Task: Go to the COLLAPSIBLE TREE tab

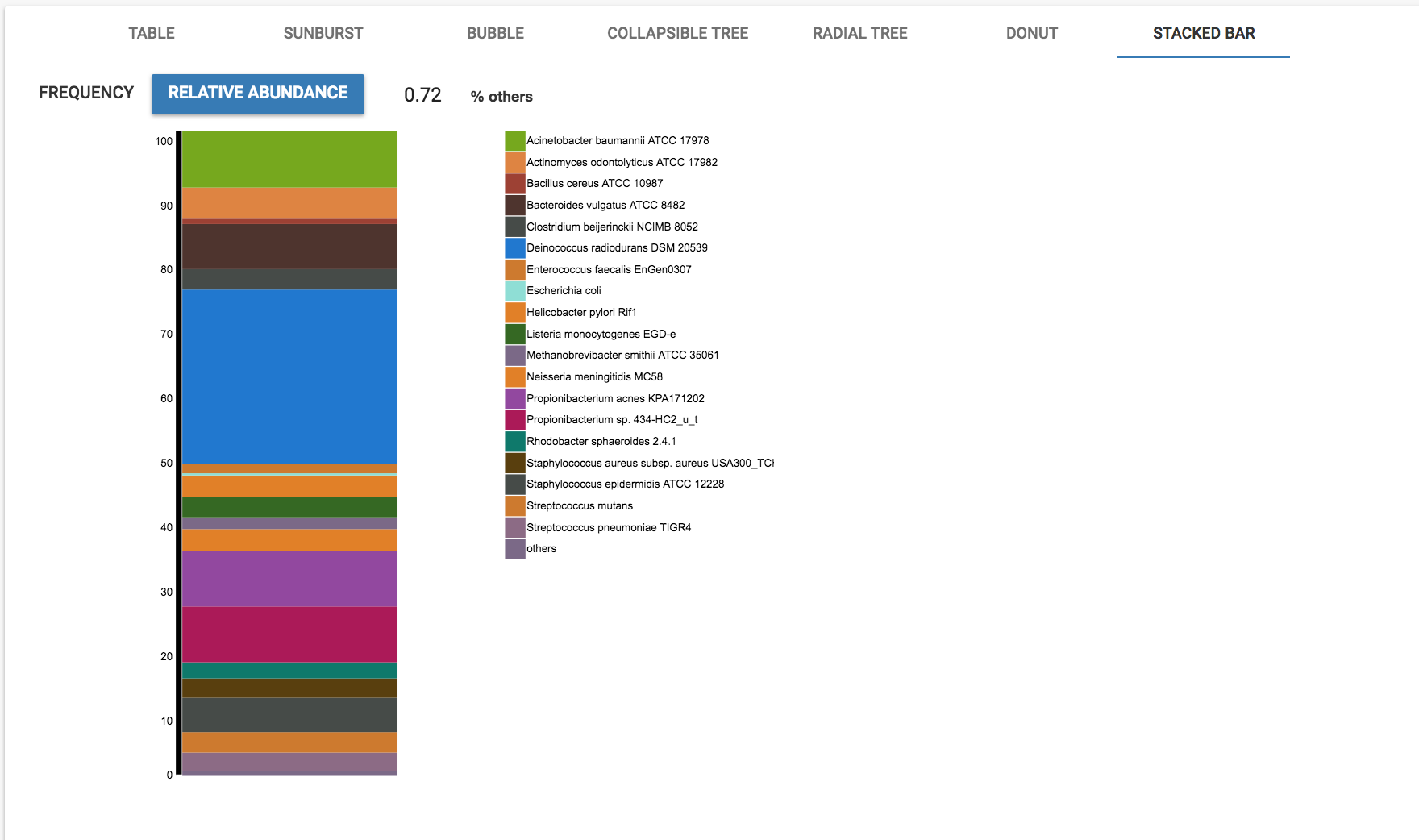Action: 677,33
